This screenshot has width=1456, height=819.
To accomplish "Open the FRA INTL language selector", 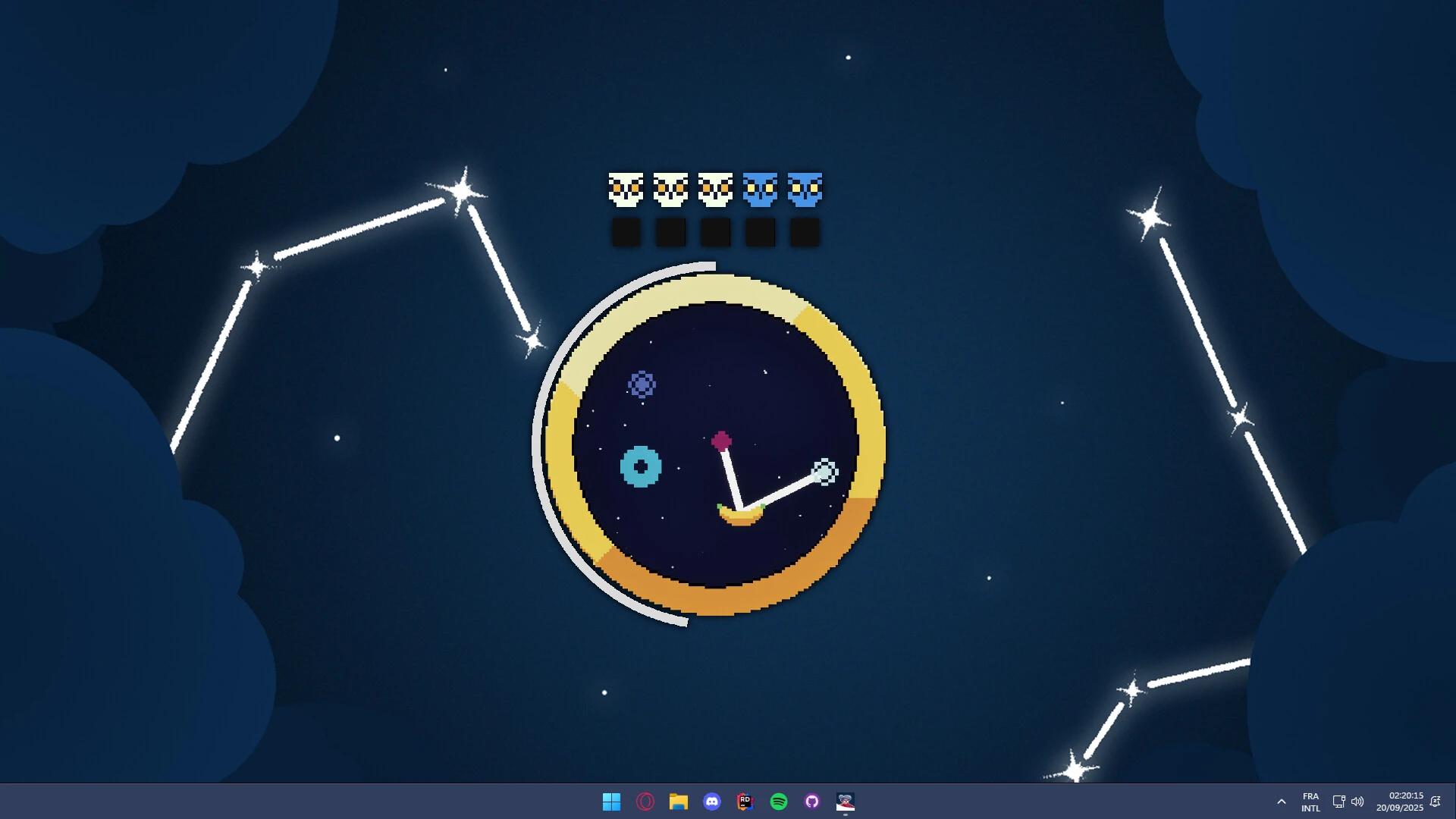I will tap(1310, 802).
